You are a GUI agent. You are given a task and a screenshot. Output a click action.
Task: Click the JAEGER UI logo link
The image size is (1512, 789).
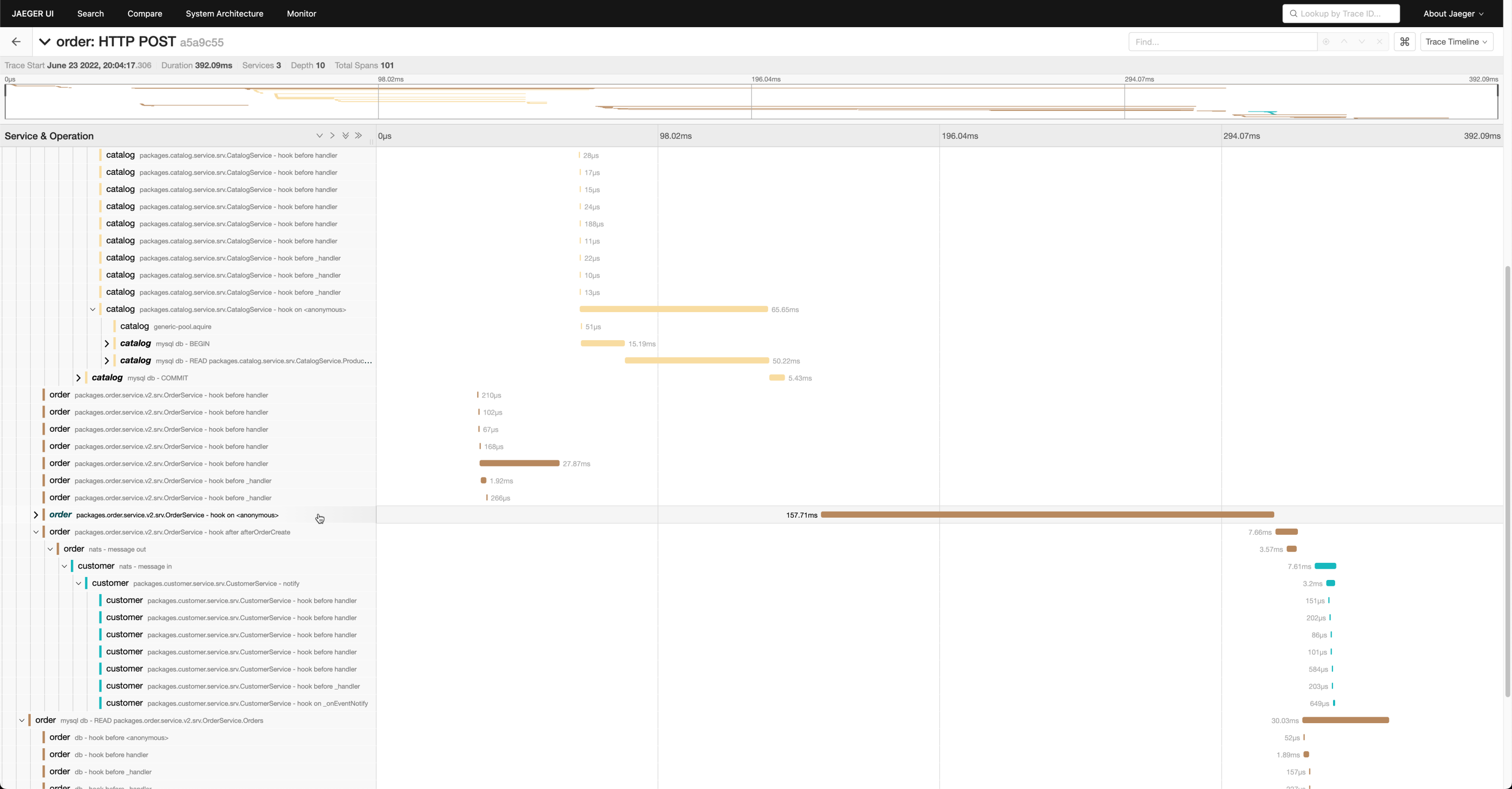[x=32, y=14]
